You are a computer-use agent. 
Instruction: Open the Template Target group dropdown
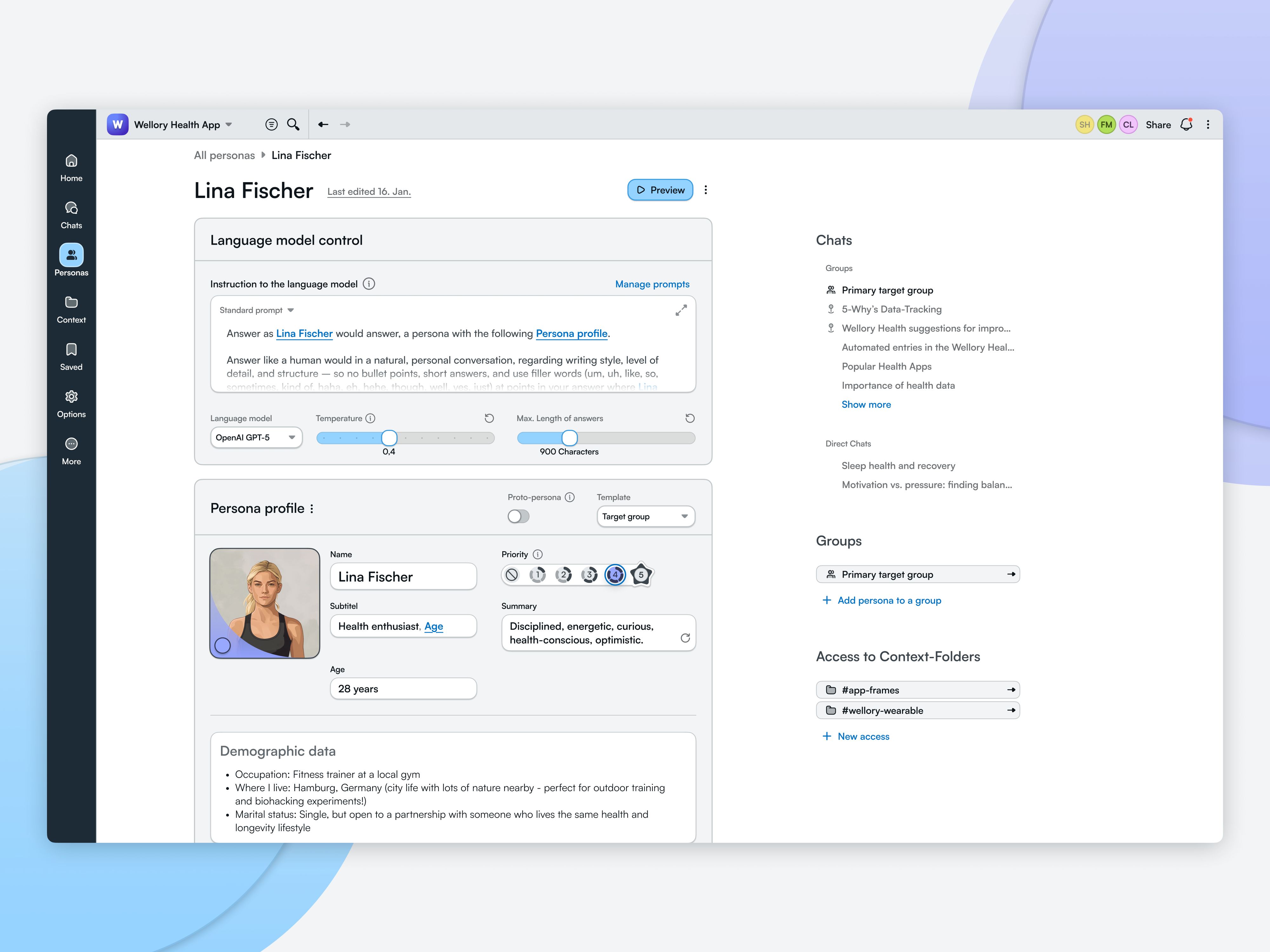pyautogui.click(x=645, y=516)
